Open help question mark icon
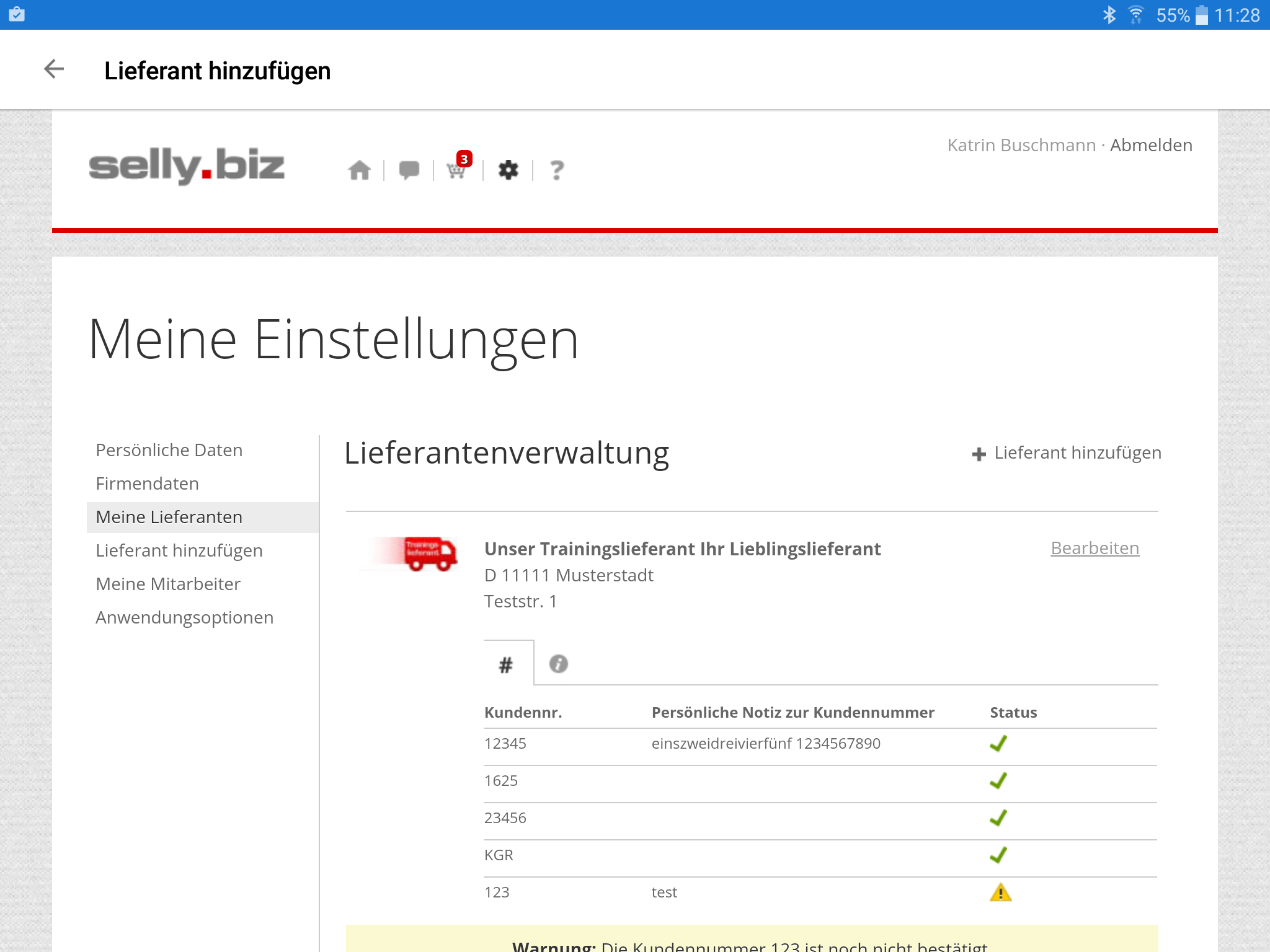The height and width of the screenshot is (952, 1270). coord(557,170)
